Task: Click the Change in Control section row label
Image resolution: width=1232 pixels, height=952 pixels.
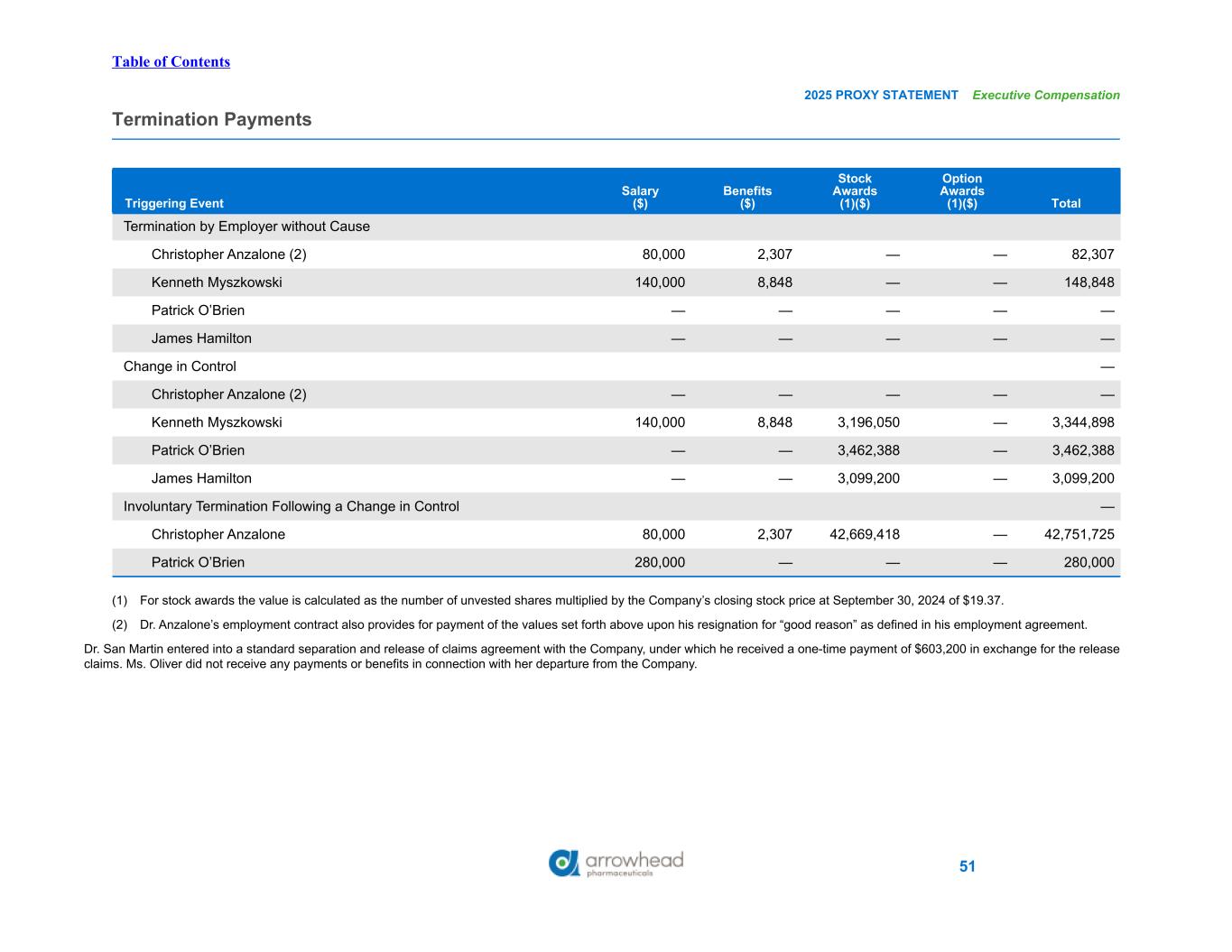Action: pos(180,366)
